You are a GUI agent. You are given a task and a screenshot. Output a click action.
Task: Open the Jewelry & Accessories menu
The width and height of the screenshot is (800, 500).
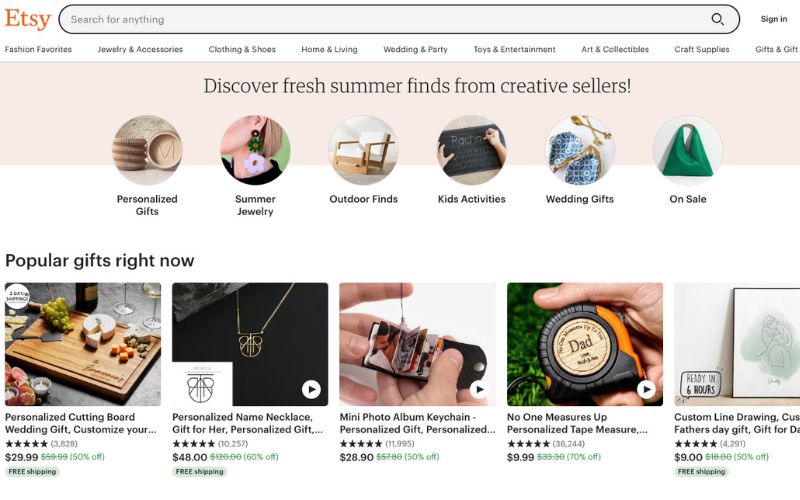140,49
